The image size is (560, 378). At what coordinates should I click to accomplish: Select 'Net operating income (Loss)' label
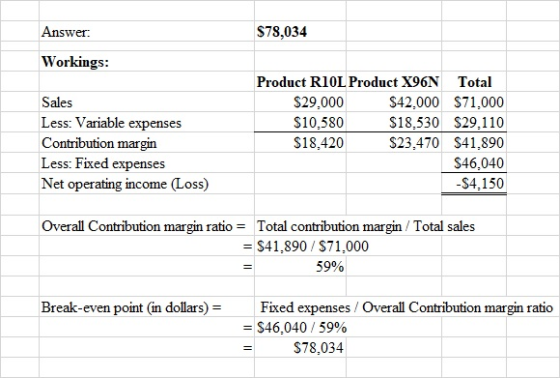coord(125,184)
